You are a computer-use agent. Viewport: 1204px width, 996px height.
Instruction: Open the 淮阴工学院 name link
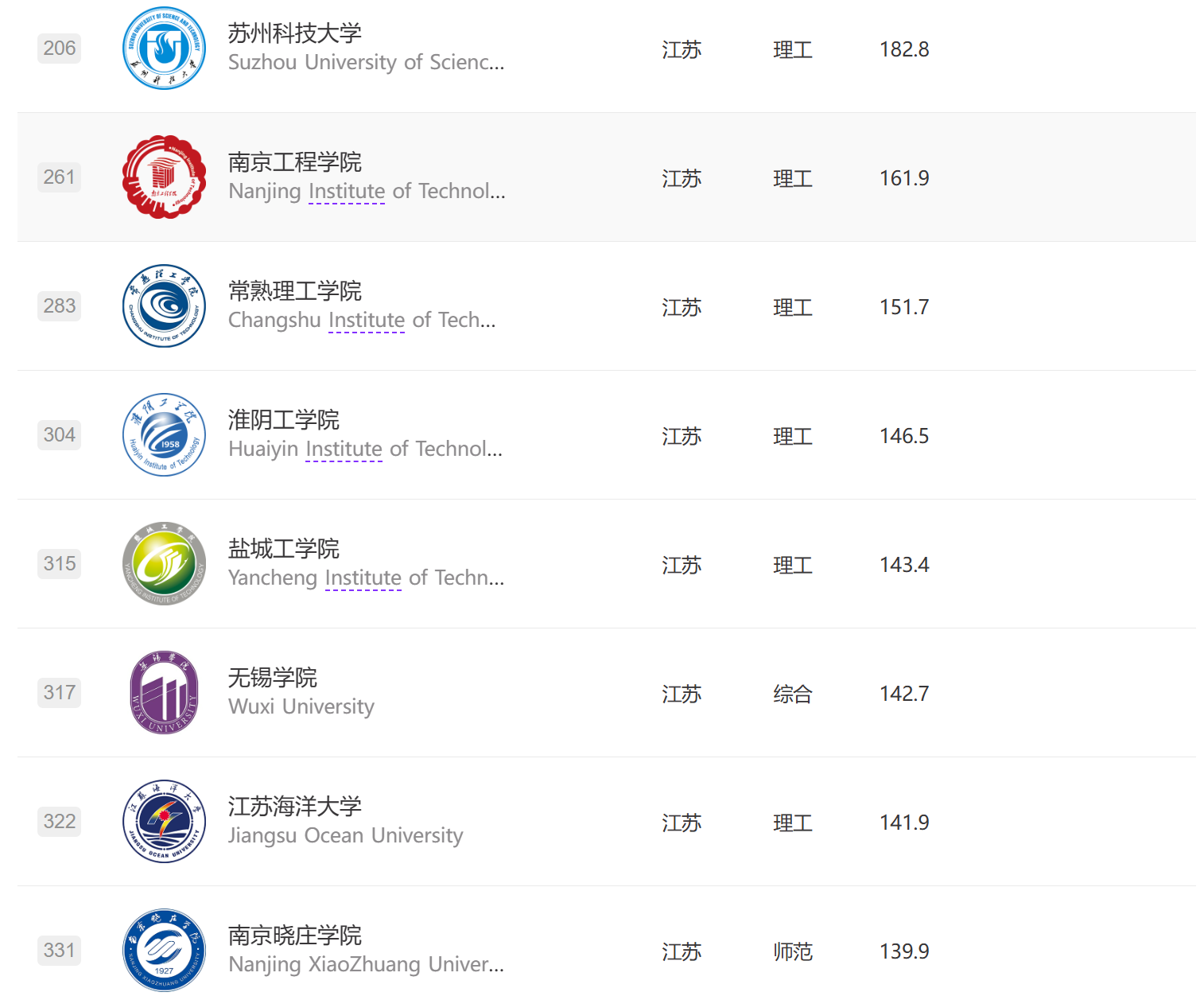click(283, 420)
